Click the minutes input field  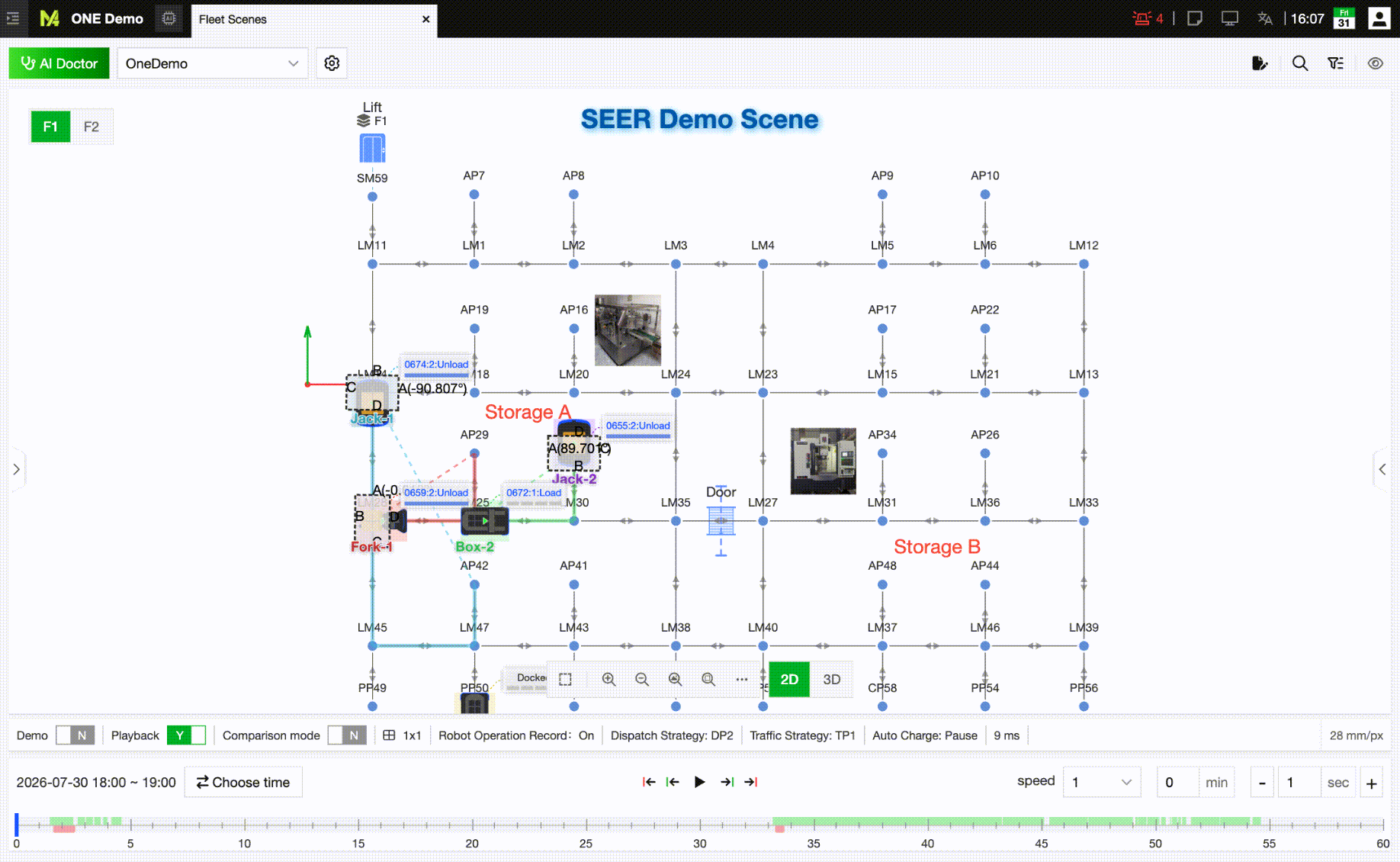pyautogui.click(x=1178, y=783)
